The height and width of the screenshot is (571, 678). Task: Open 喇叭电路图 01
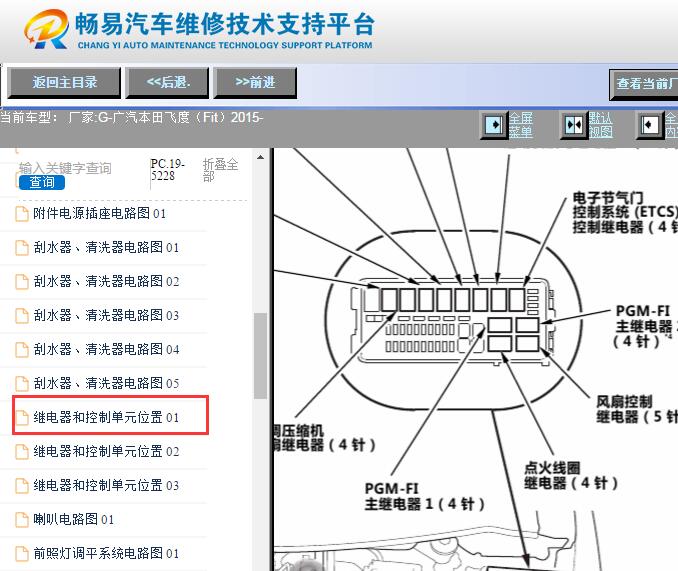[x=74, y=519]
